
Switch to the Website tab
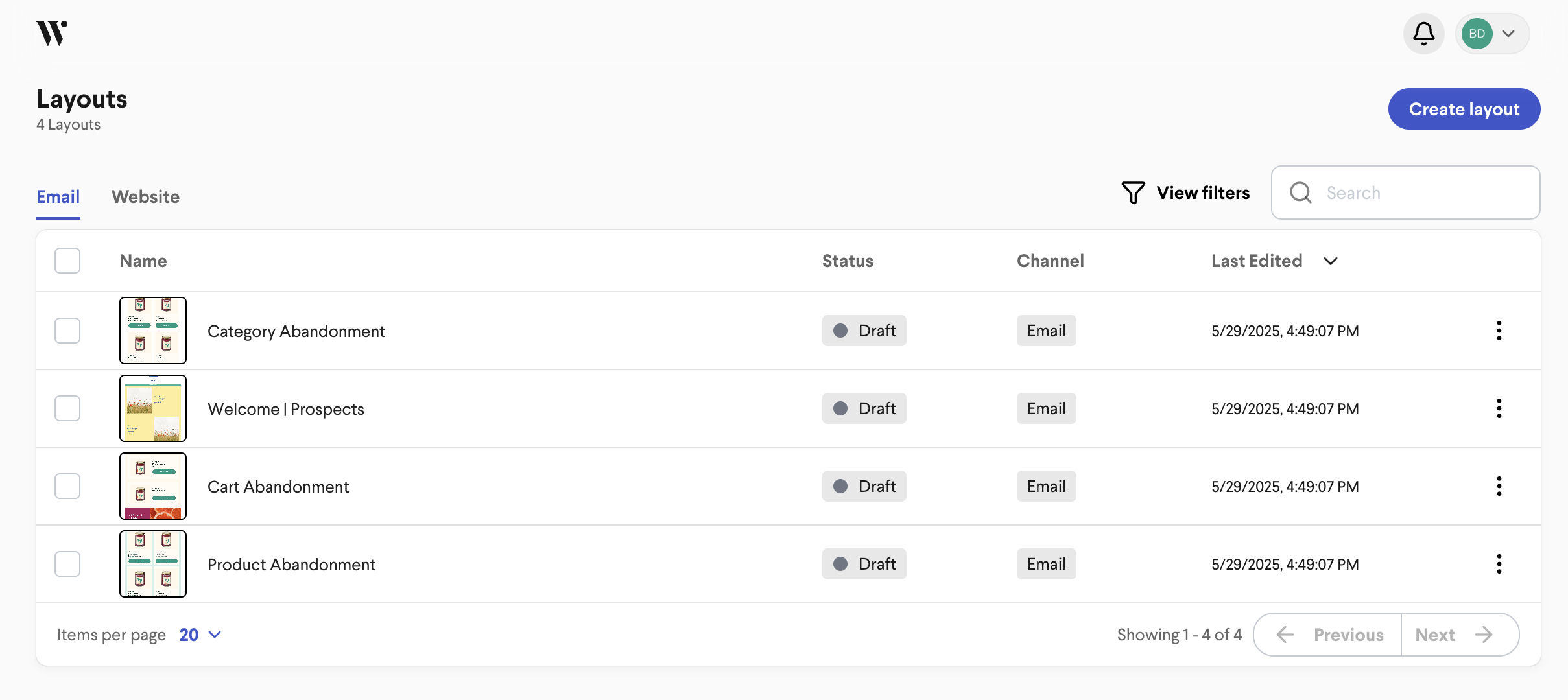tap(146, 196)
